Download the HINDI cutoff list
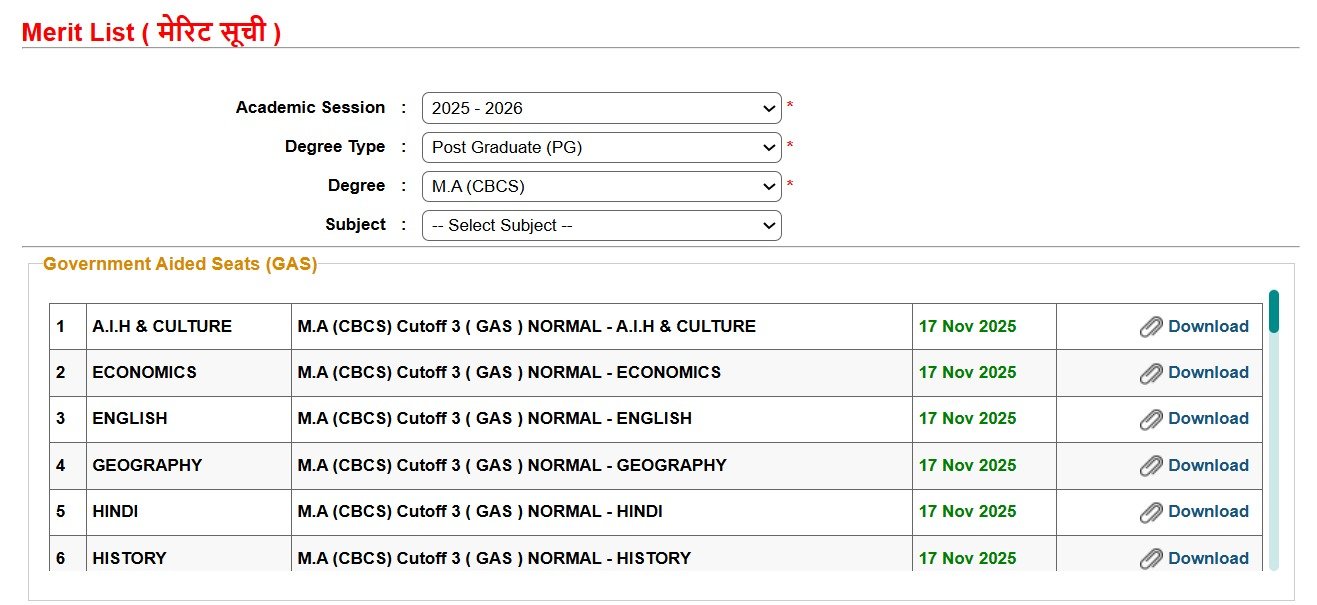Screen dimensions: 1317x605 [1208, 511]
